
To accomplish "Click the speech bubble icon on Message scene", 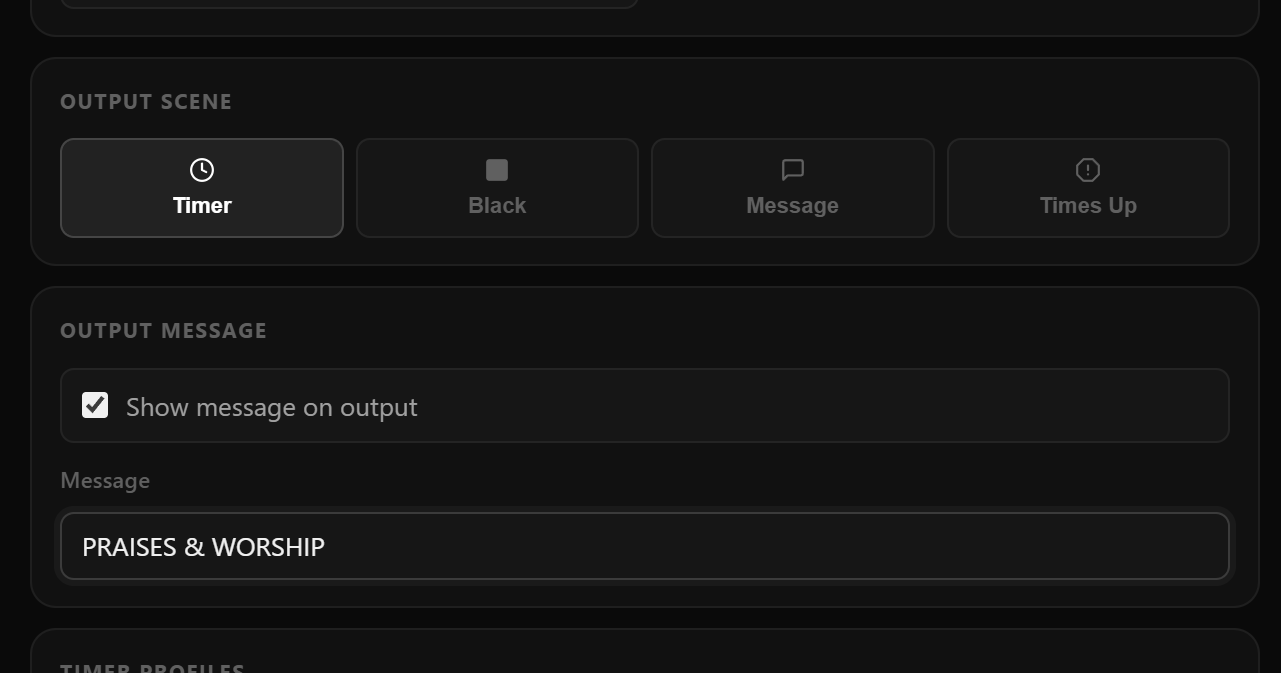I will (792, 169).
